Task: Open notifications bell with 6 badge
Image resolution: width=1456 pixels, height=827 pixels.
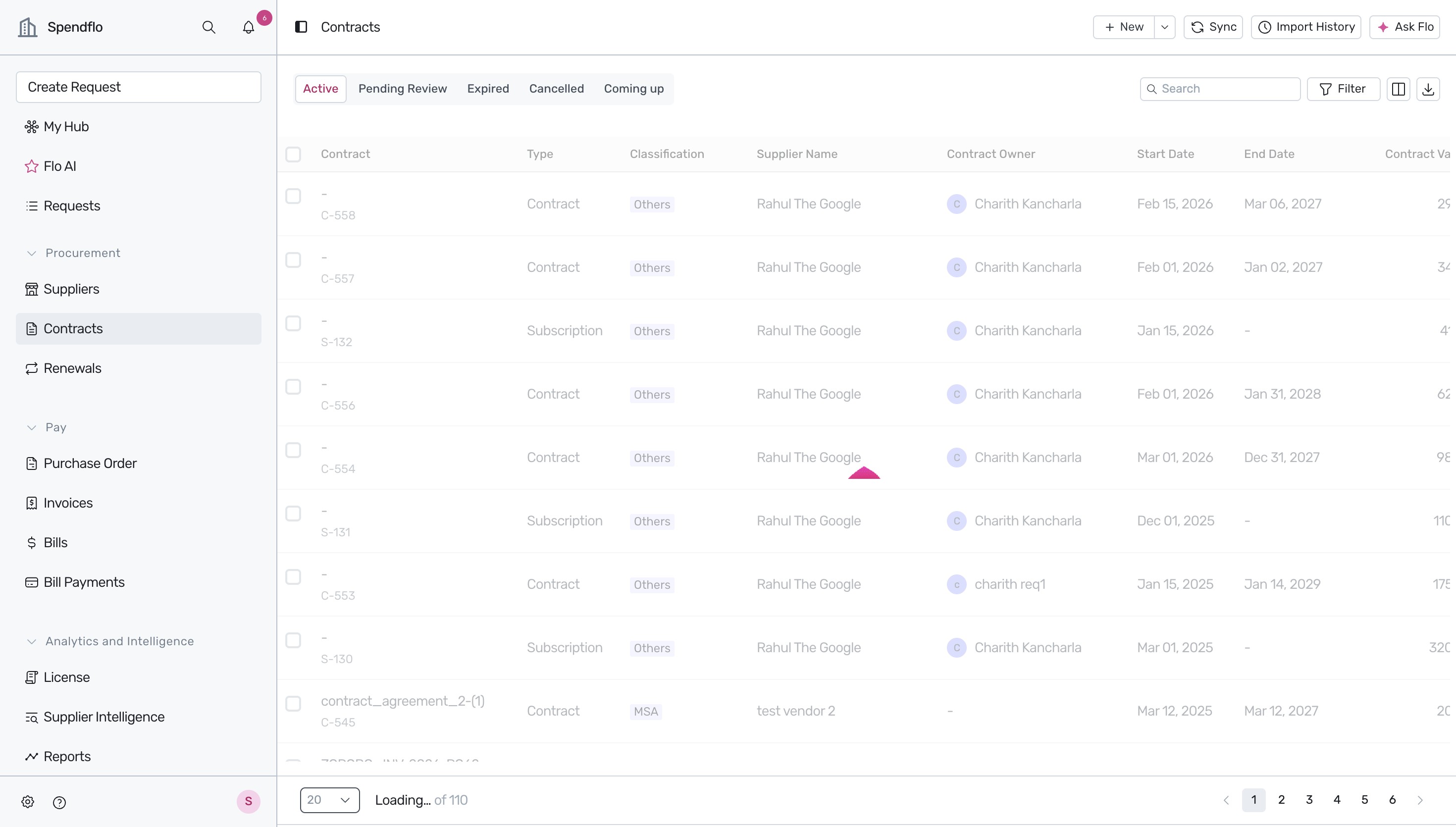Action: click(x=249, y=27)
